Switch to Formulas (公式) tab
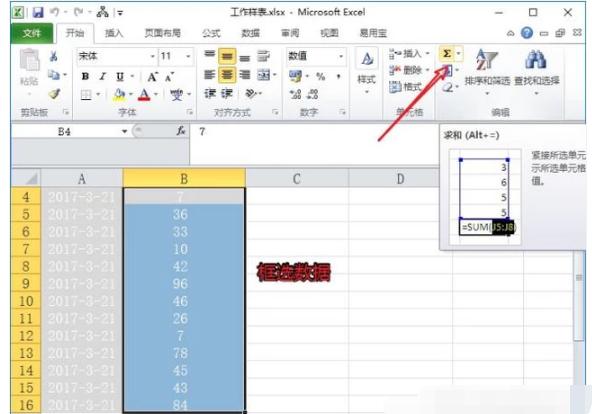592x414 pixels. coord(211,33)
